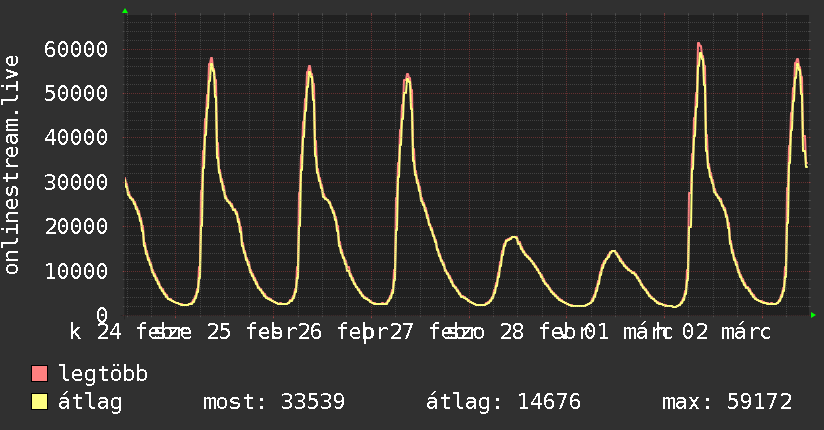Click the átlag: 14676 statistic
824x430 pixels.
click(503, 402)
